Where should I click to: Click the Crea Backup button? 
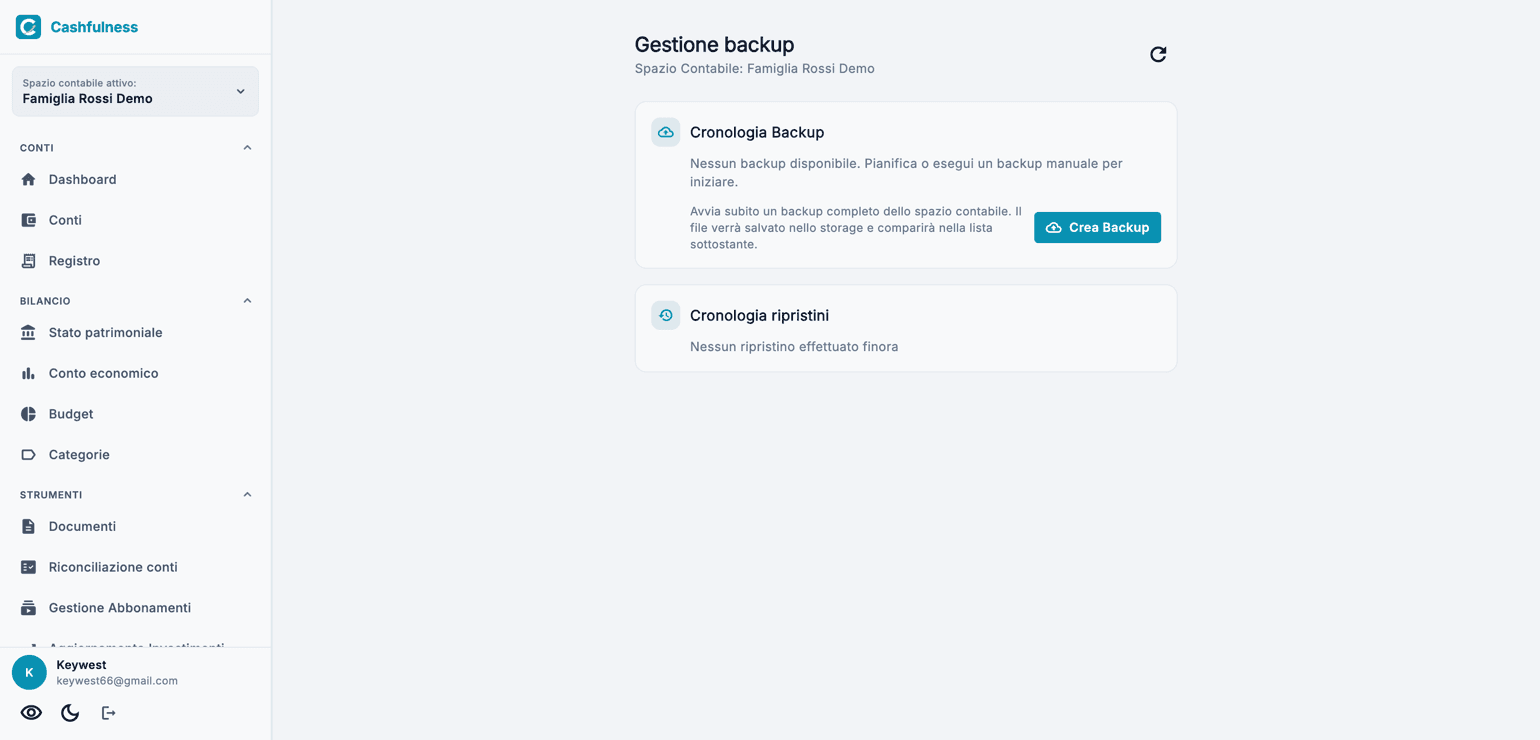pos(1097,227)
